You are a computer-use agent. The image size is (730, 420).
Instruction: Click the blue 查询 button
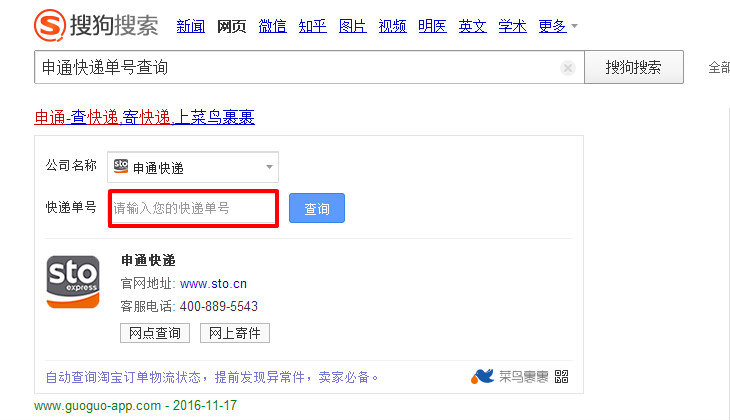317,208
